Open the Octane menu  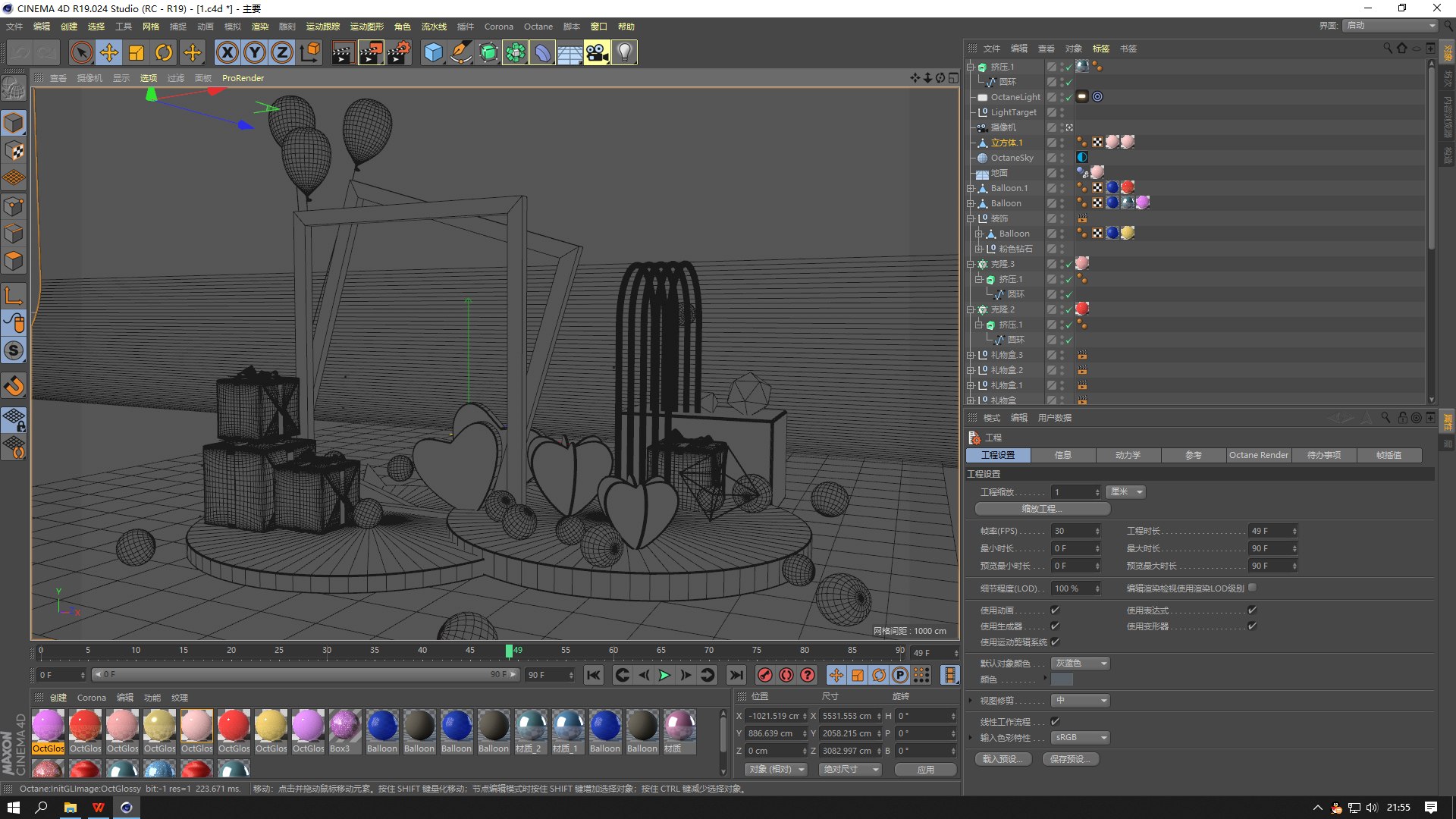(x=538, y=27)
